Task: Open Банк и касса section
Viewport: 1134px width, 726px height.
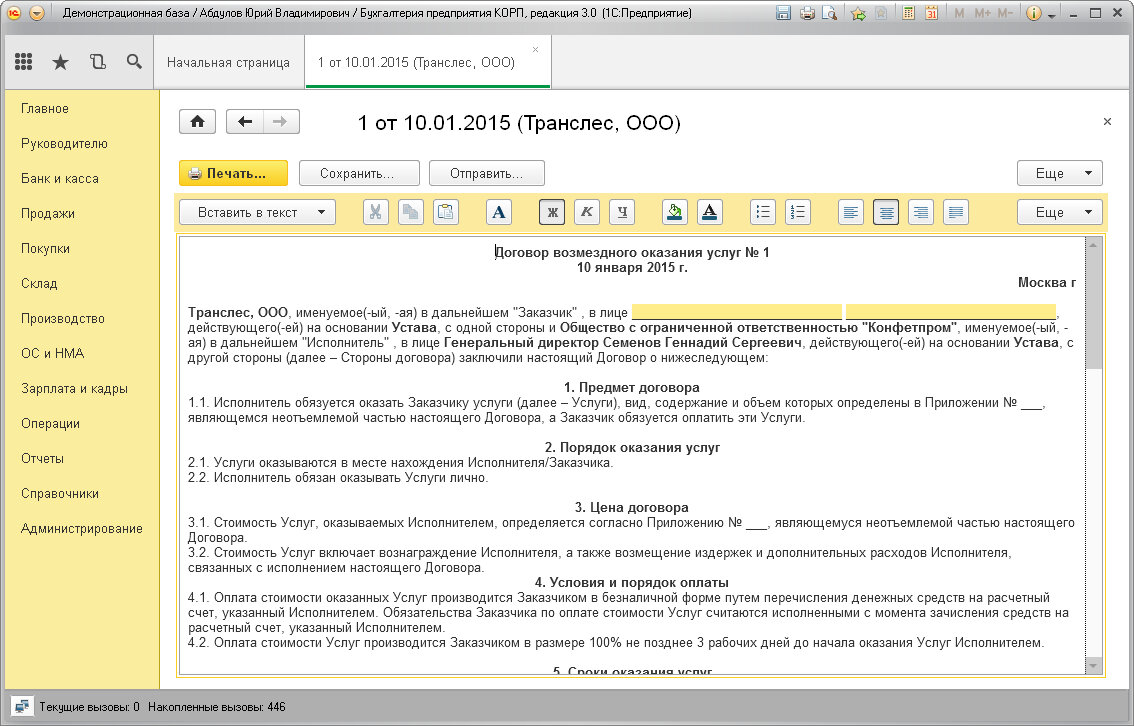Action: pyautogui.click(x=60, y=179)
